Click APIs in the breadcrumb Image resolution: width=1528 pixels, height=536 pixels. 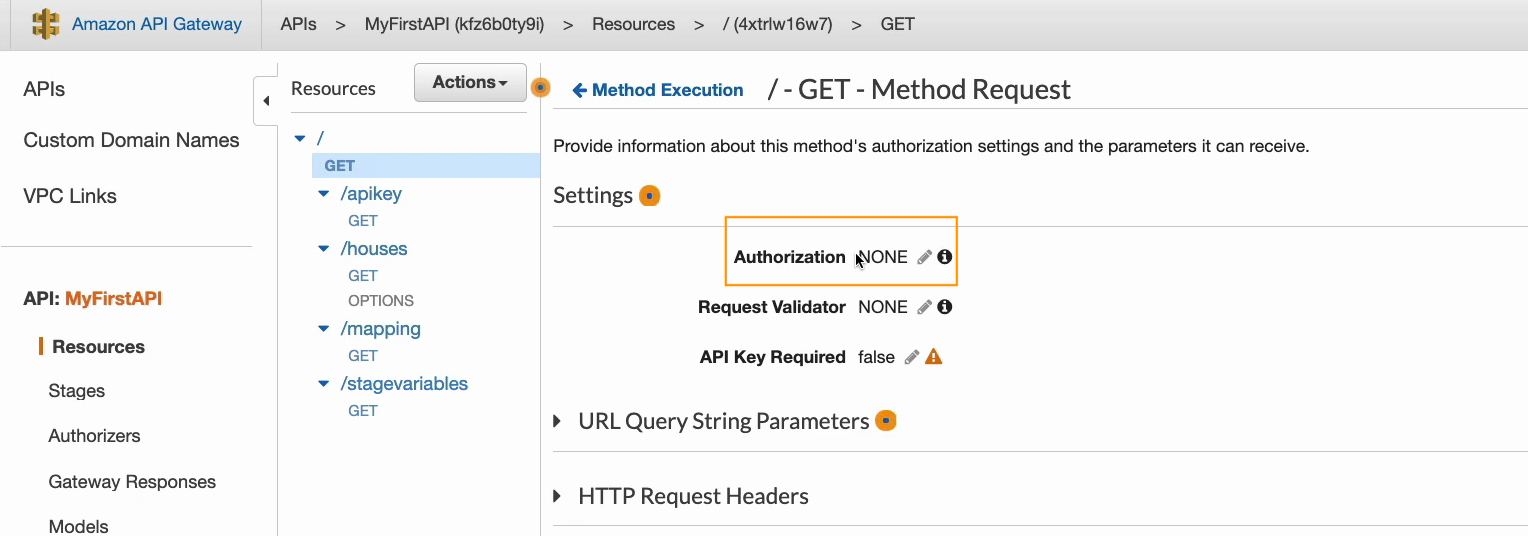[299, 24]
